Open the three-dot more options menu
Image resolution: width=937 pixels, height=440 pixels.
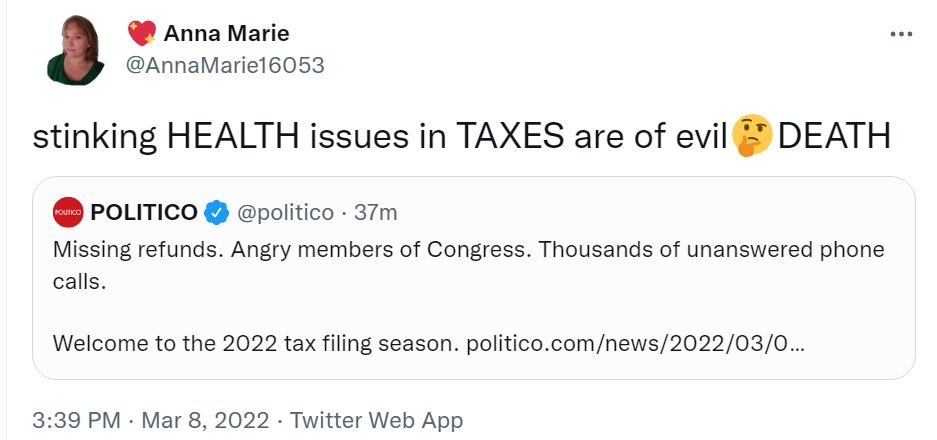coord(901,34)
